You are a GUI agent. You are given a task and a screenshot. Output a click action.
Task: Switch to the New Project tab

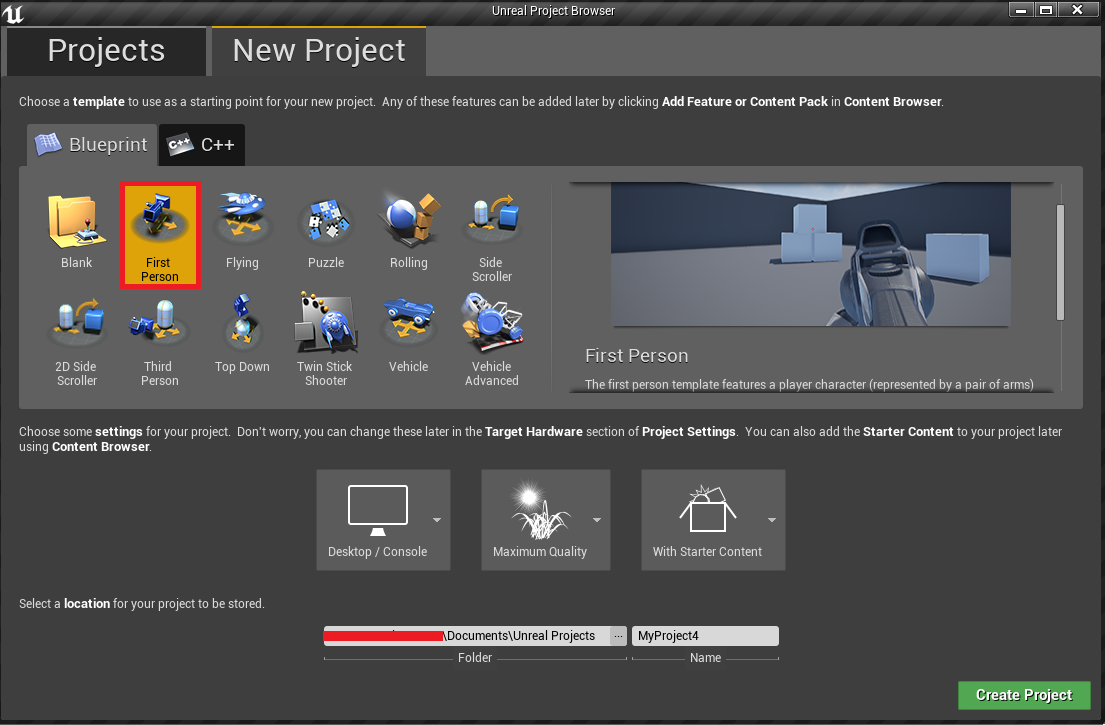coord(319,51)
